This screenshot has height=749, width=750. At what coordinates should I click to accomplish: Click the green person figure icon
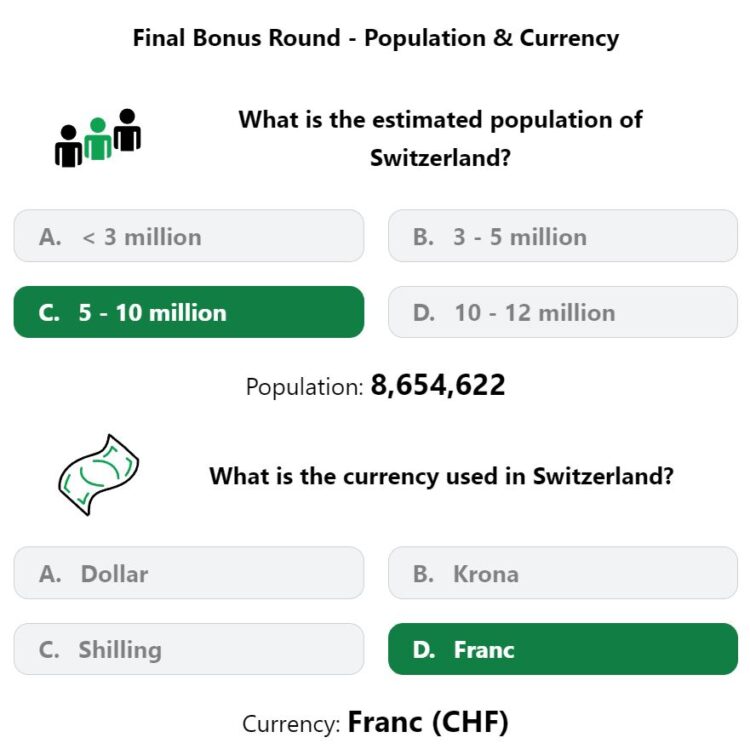tap(98, 139)
